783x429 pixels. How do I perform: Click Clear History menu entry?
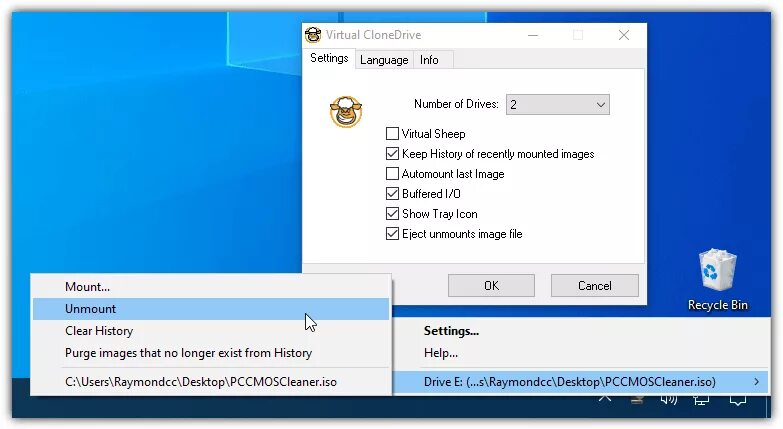(x=211, y=331)
